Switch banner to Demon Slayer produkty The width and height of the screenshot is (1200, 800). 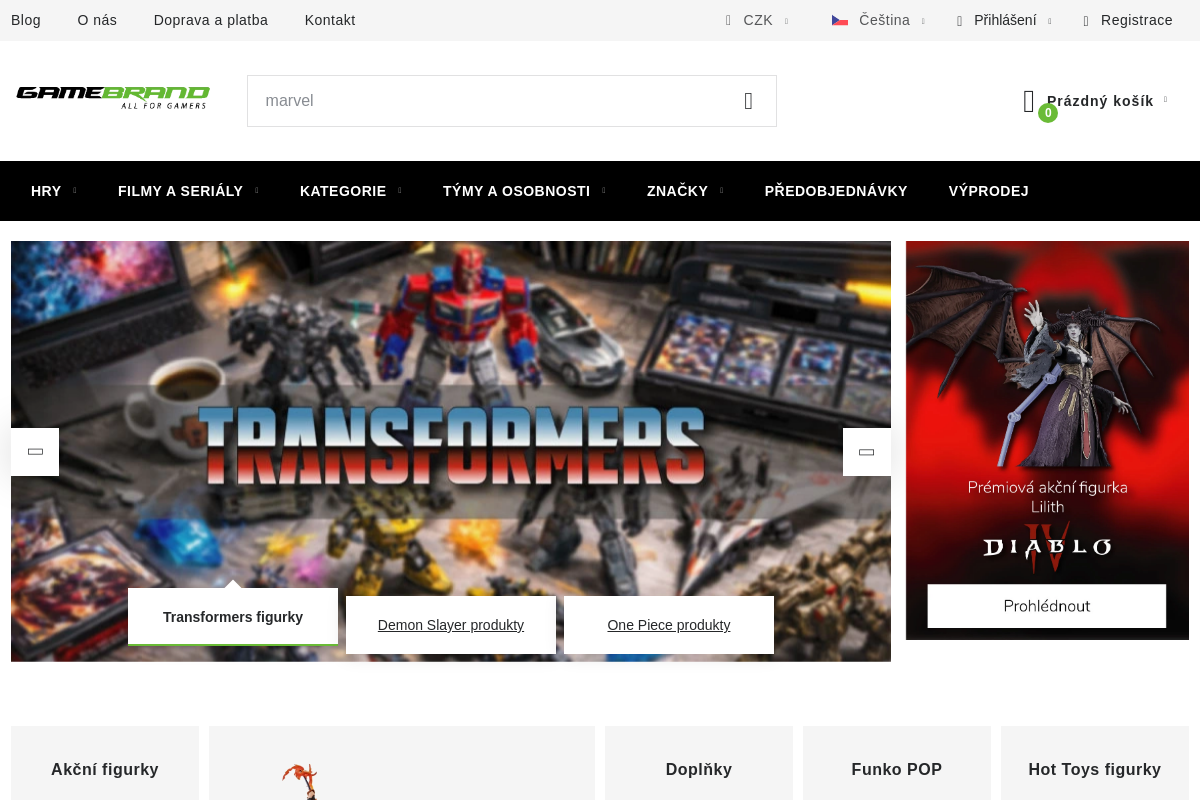[x=450, y=625]
